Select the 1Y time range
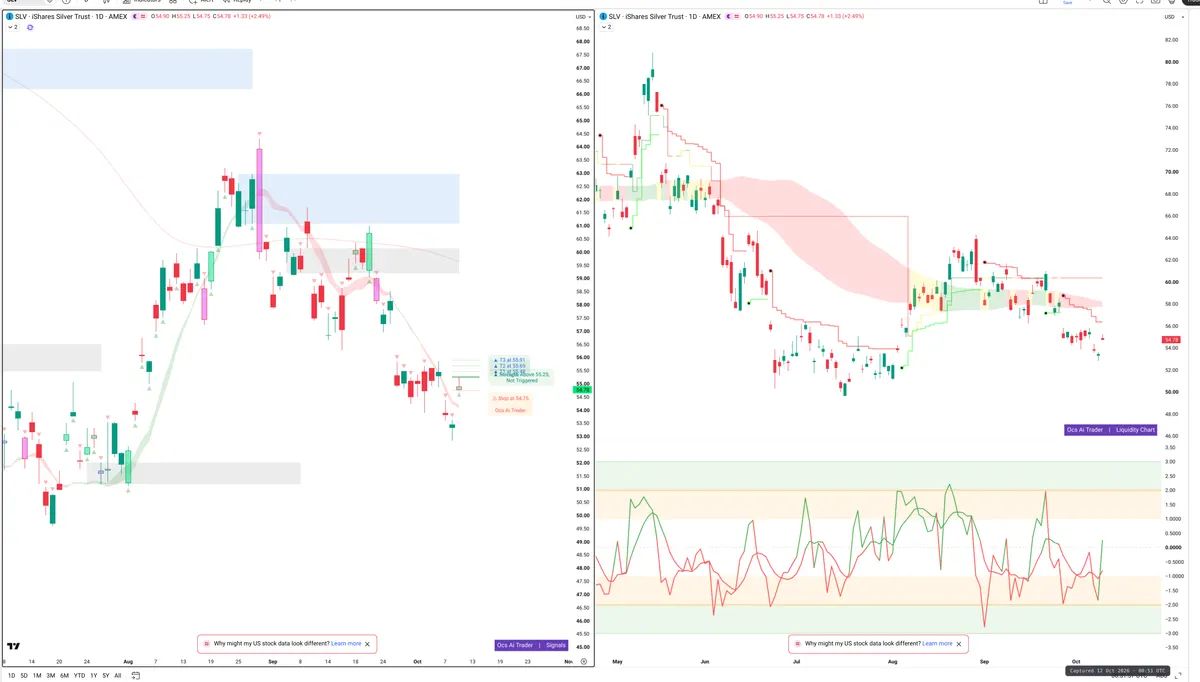The image size is (1200, 682). point(94,676)
